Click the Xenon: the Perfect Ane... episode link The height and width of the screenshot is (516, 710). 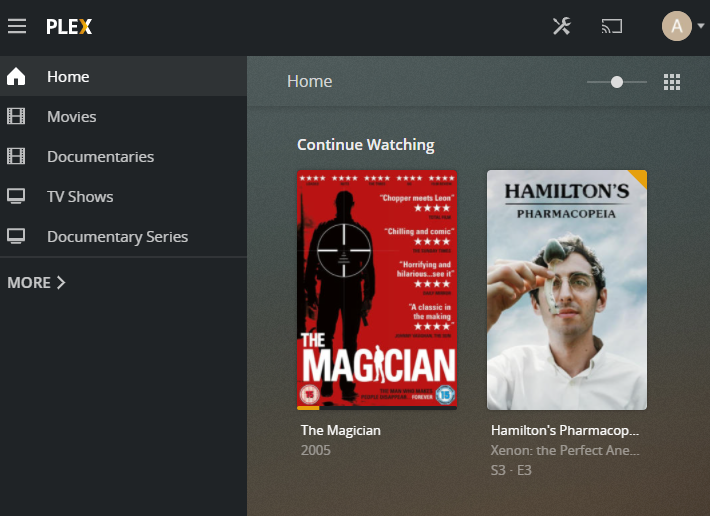565,450
